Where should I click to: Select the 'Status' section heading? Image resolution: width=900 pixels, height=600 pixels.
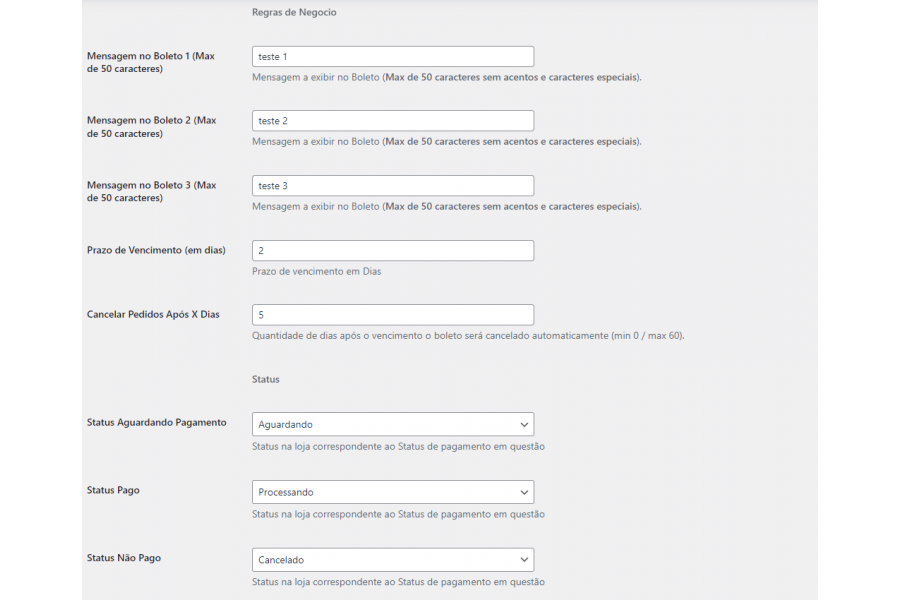[x=266, y=379]
